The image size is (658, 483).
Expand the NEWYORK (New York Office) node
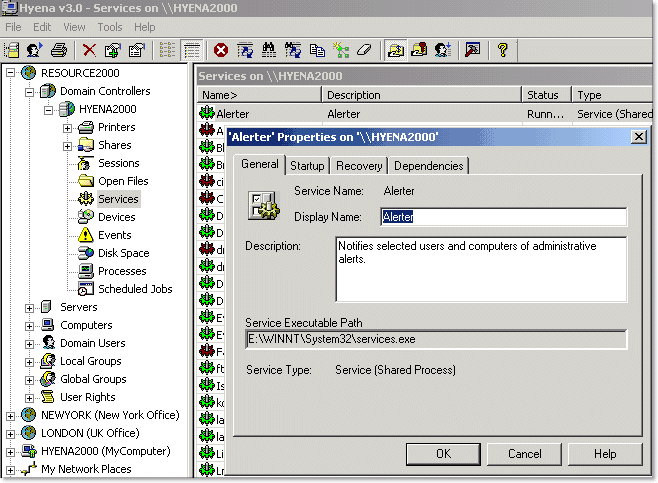(10, 416)
